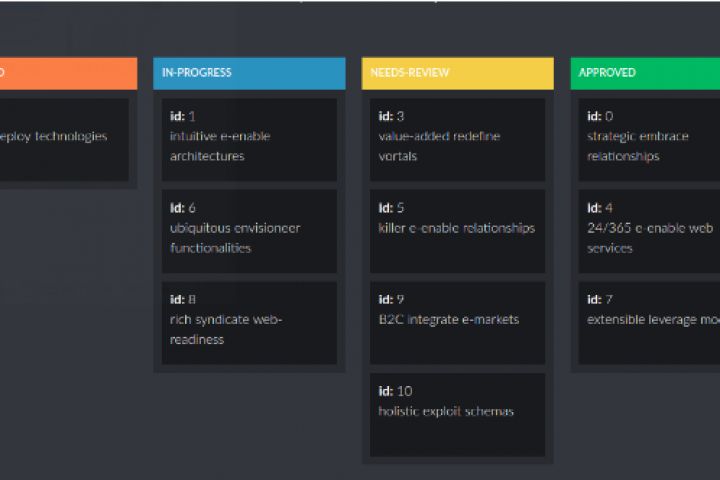Click the rich syndicate web-readiness card
Viewport: 720px width, 480px height.
(248, 323)
